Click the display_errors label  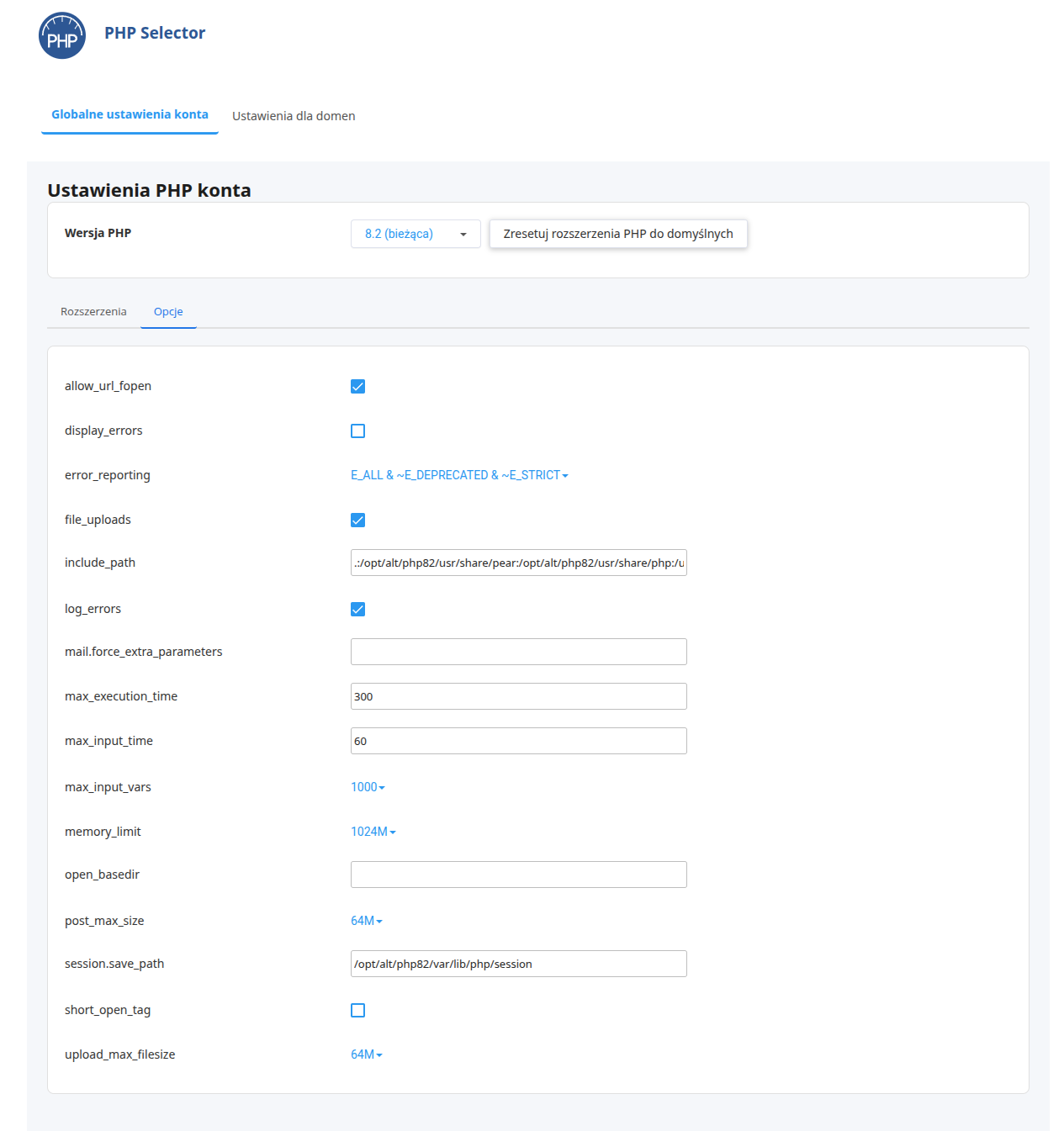103,431
